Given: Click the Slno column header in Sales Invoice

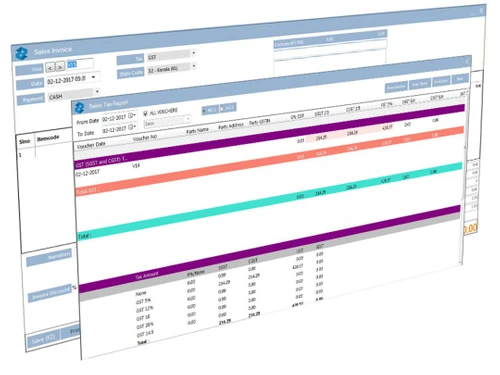Looking at the screenshot, I should [x=24, y=141].
